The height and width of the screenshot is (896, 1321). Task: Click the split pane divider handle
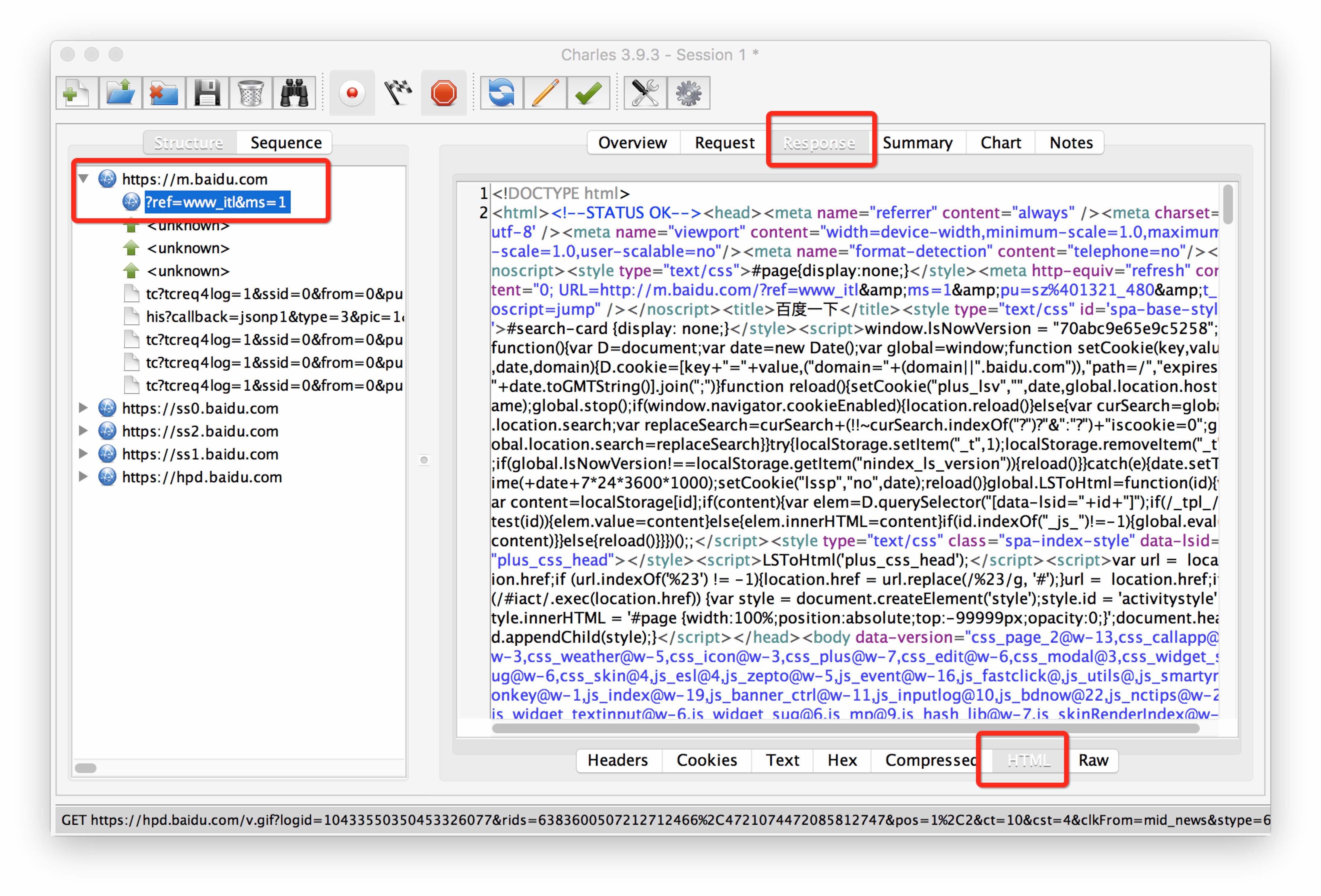pyautogui.click(x=423, y=460)
